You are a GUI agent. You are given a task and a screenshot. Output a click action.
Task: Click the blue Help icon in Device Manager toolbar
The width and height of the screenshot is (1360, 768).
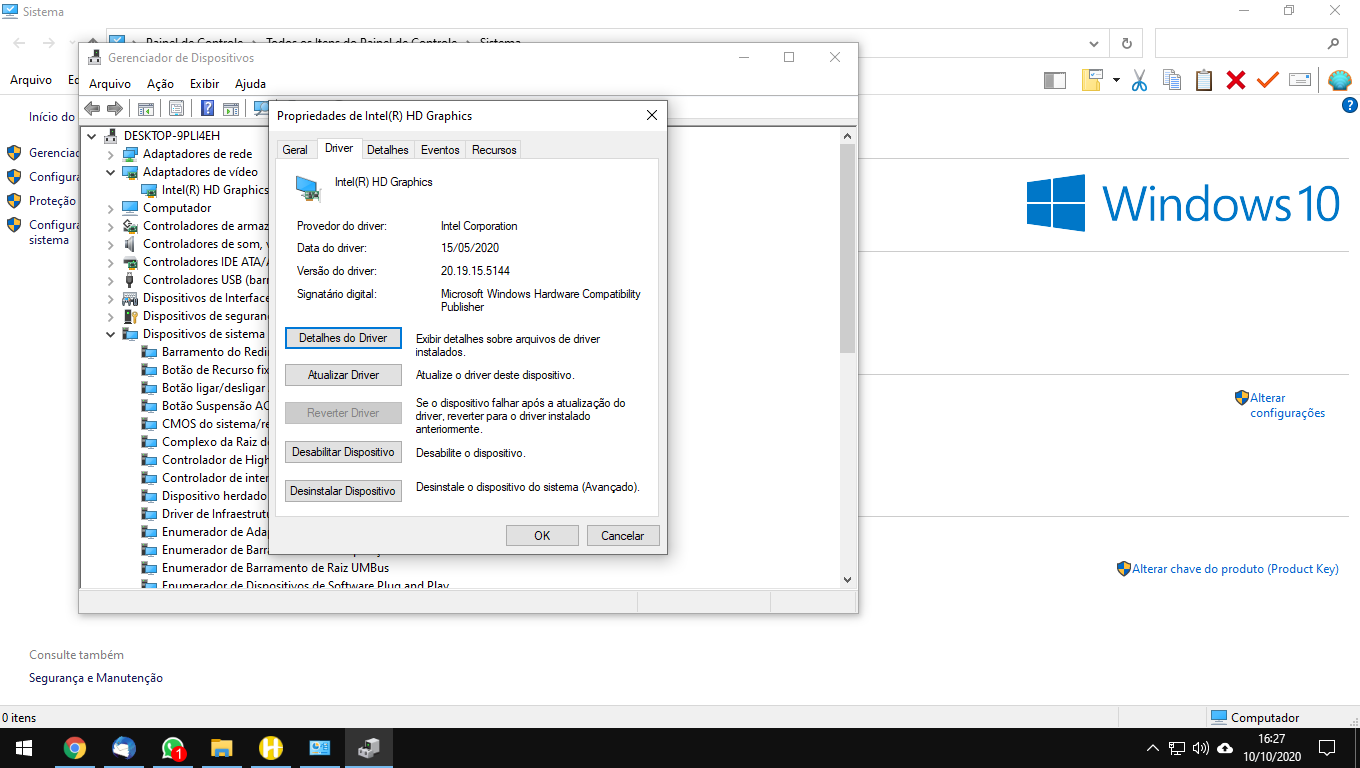coord(208,108)
